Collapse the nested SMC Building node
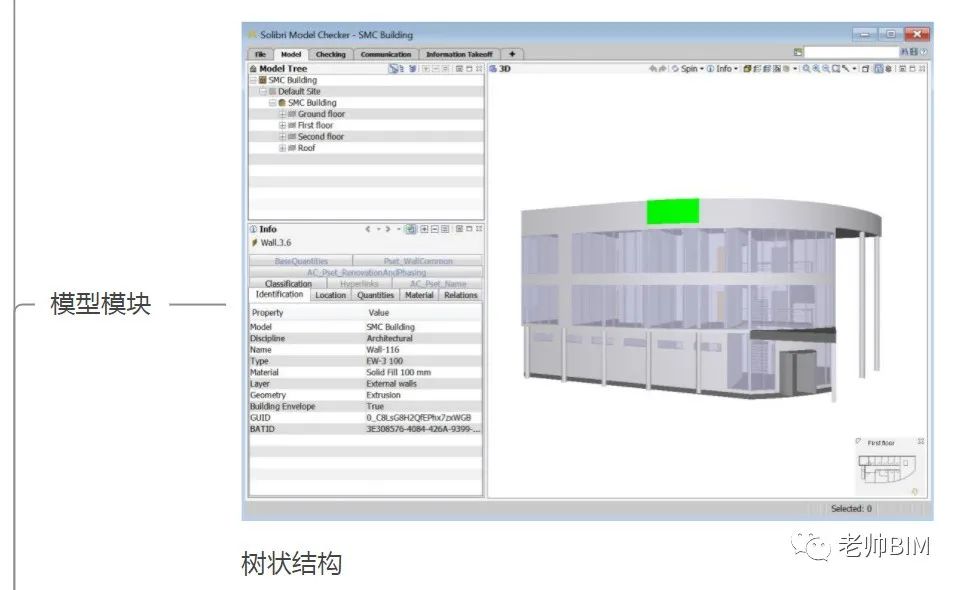The height and width of the screenshot is (590, 963). [273, 103]
